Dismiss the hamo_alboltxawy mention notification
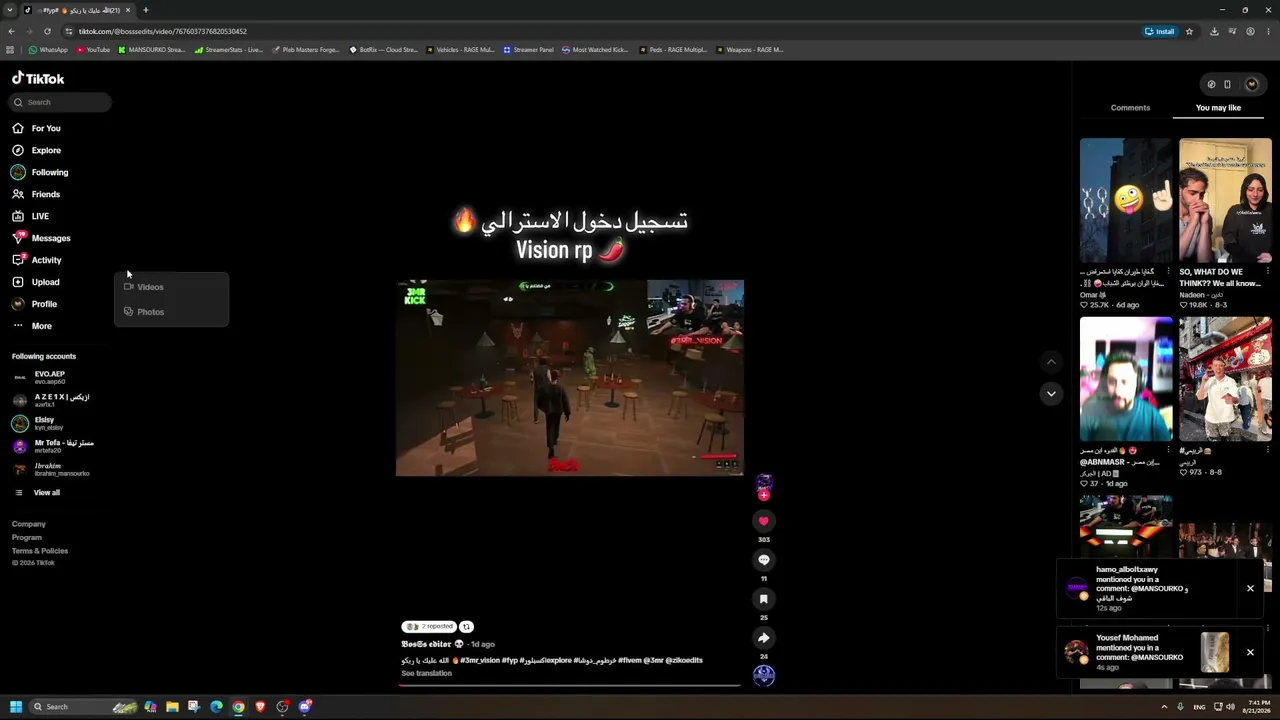1280x720 pixels. coord(1250,588)
